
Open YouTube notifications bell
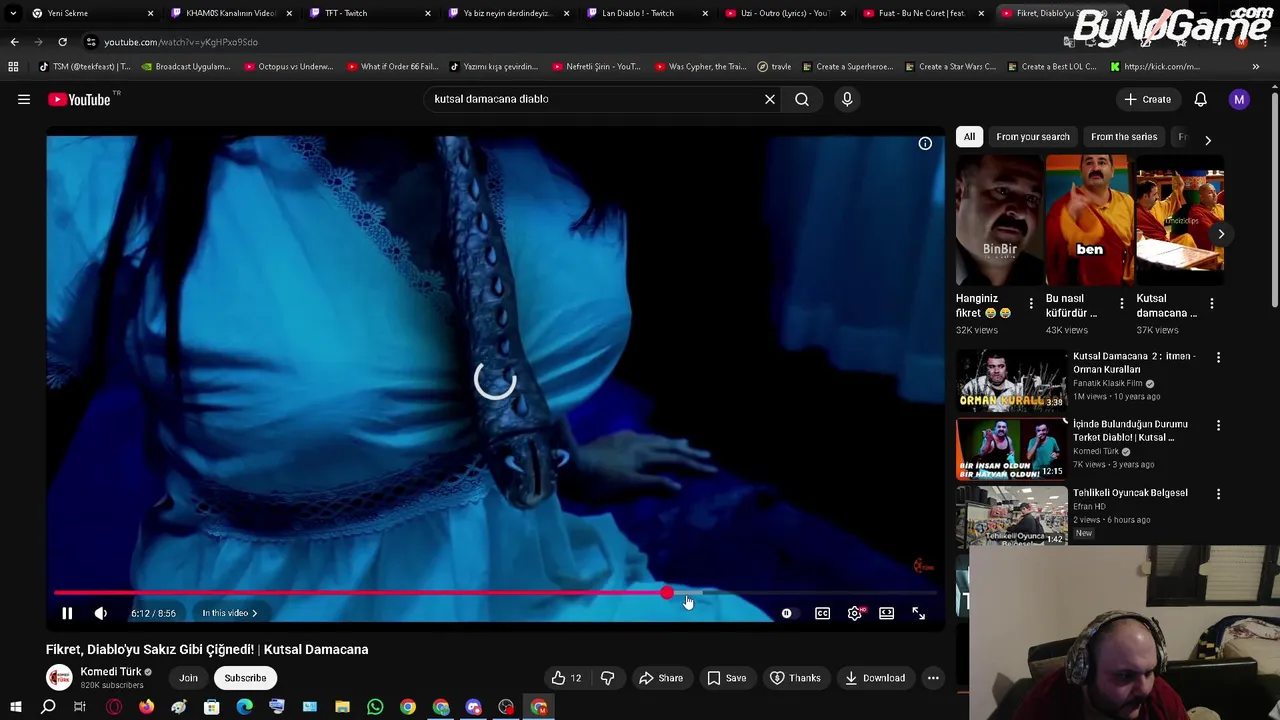coord(1200,99)
